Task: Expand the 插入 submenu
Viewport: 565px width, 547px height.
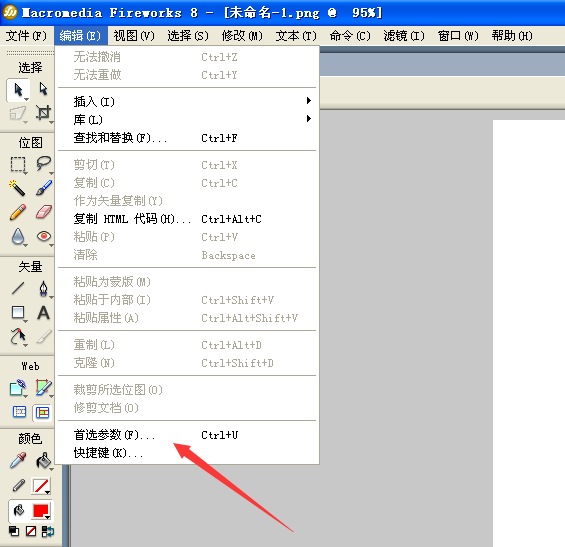Action: pyautogui.click(x=188, y=101)
